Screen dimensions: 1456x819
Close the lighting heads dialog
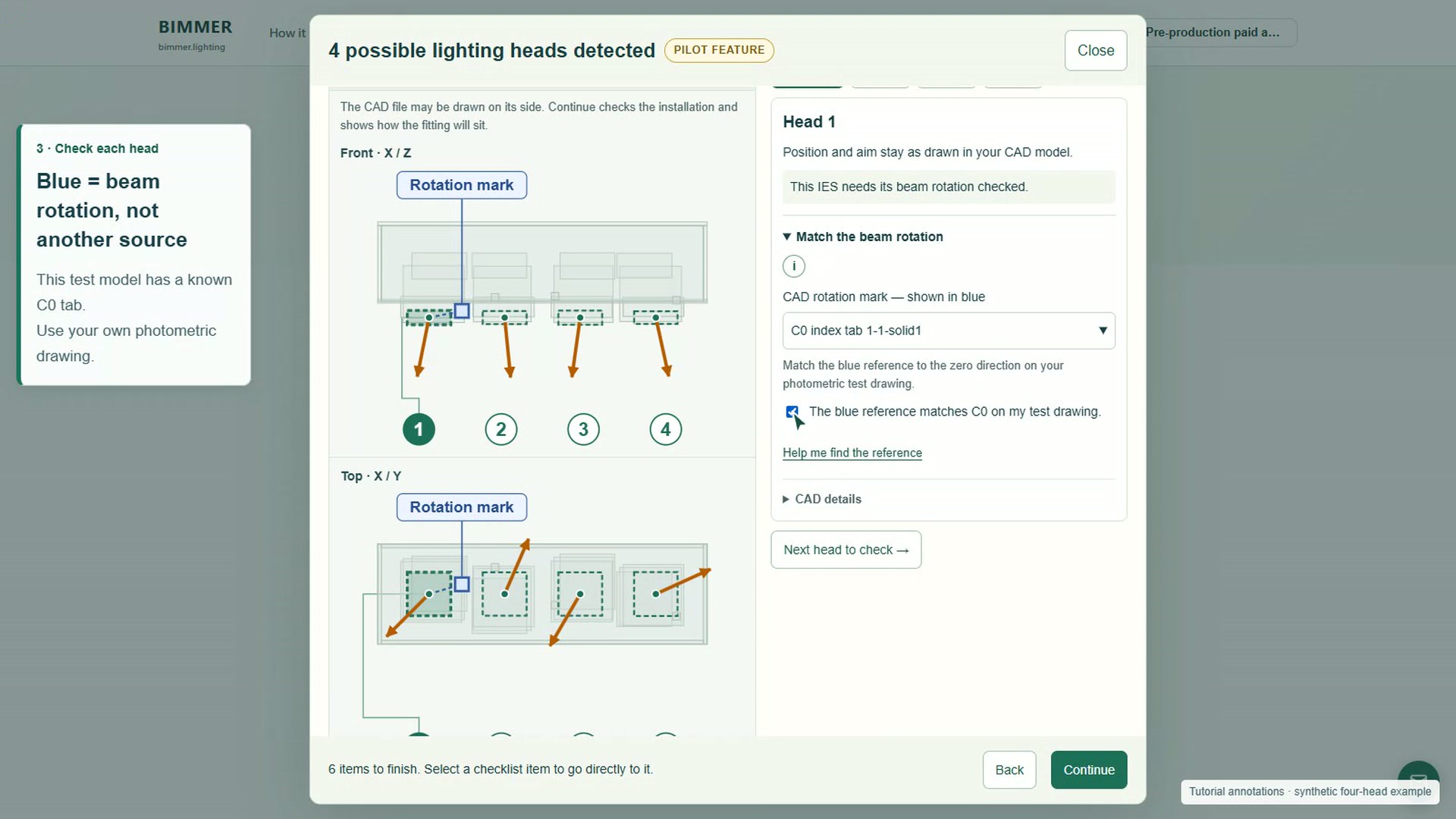[x=1096, y=51]
